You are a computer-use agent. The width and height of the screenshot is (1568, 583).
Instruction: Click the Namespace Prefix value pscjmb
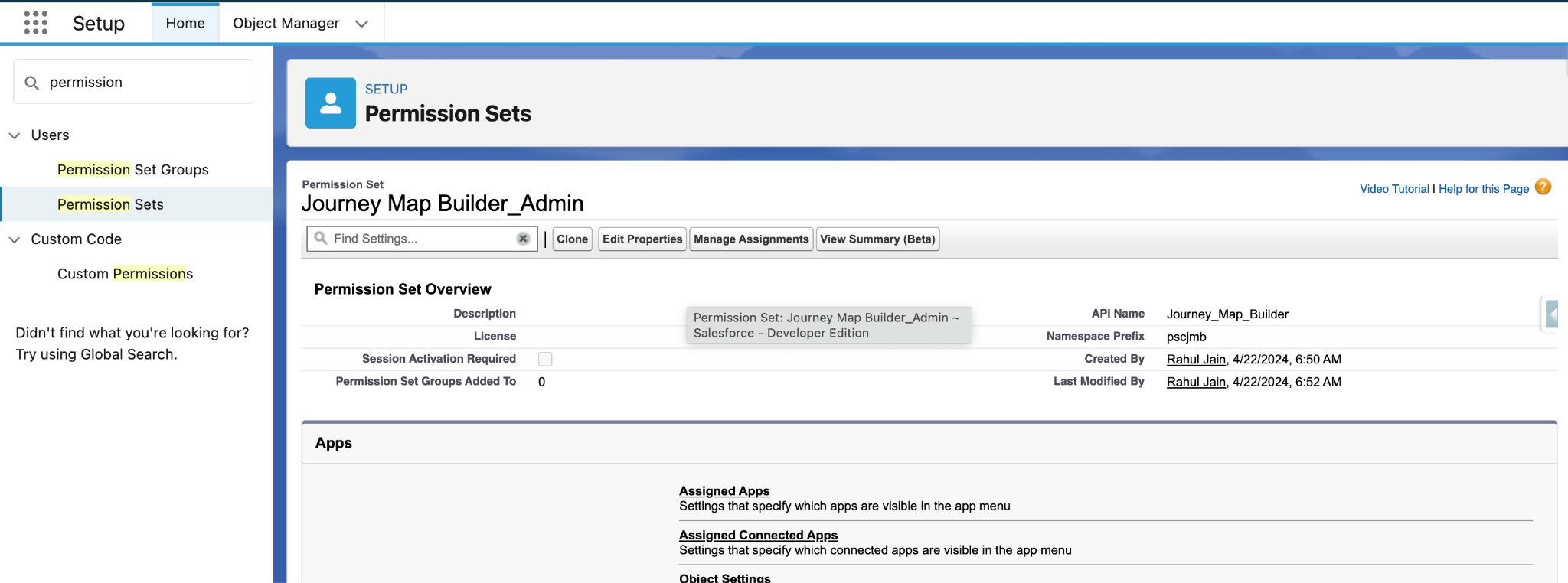1186,337
